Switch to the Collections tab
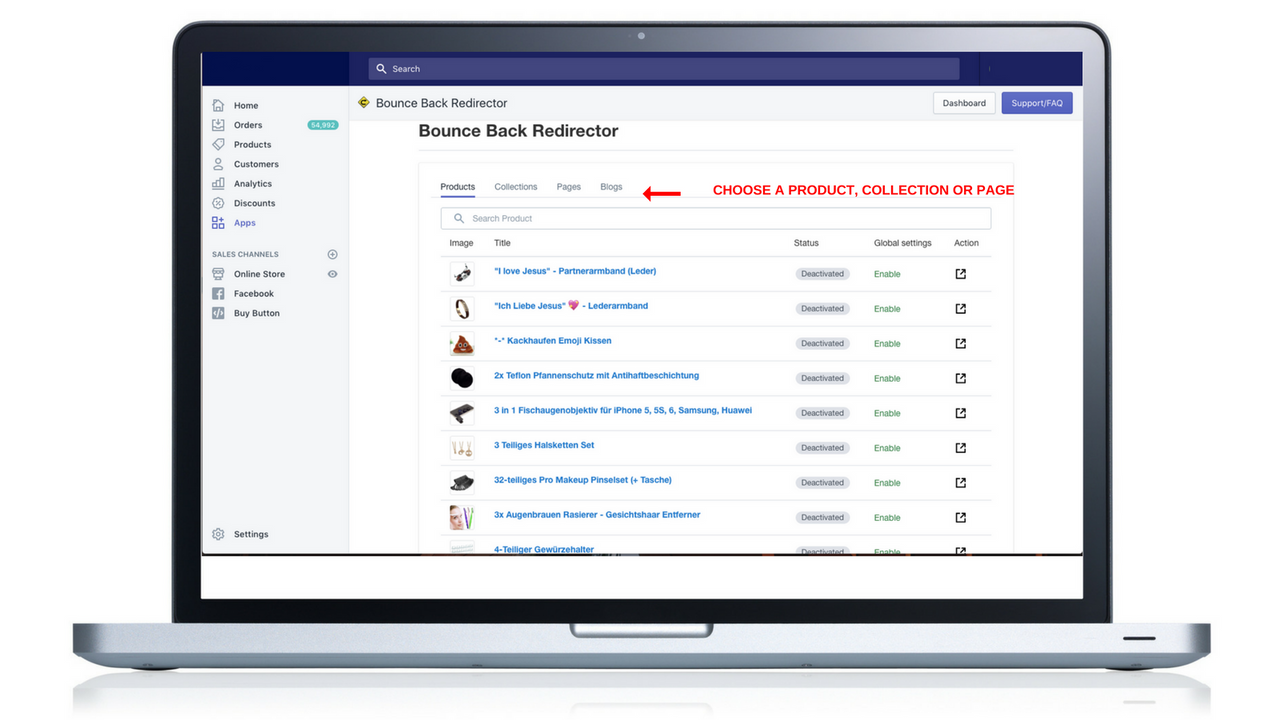 (515, 186)
